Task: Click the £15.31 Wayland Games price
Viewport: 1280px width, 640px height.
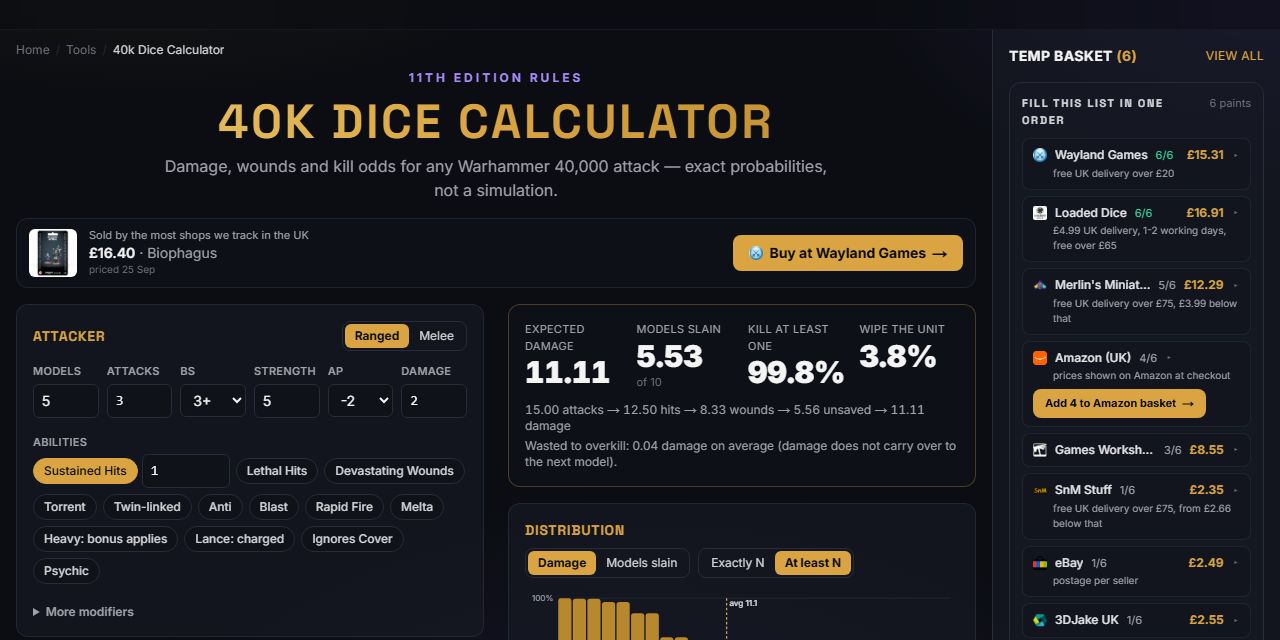Action: [x=1205, y=155]
